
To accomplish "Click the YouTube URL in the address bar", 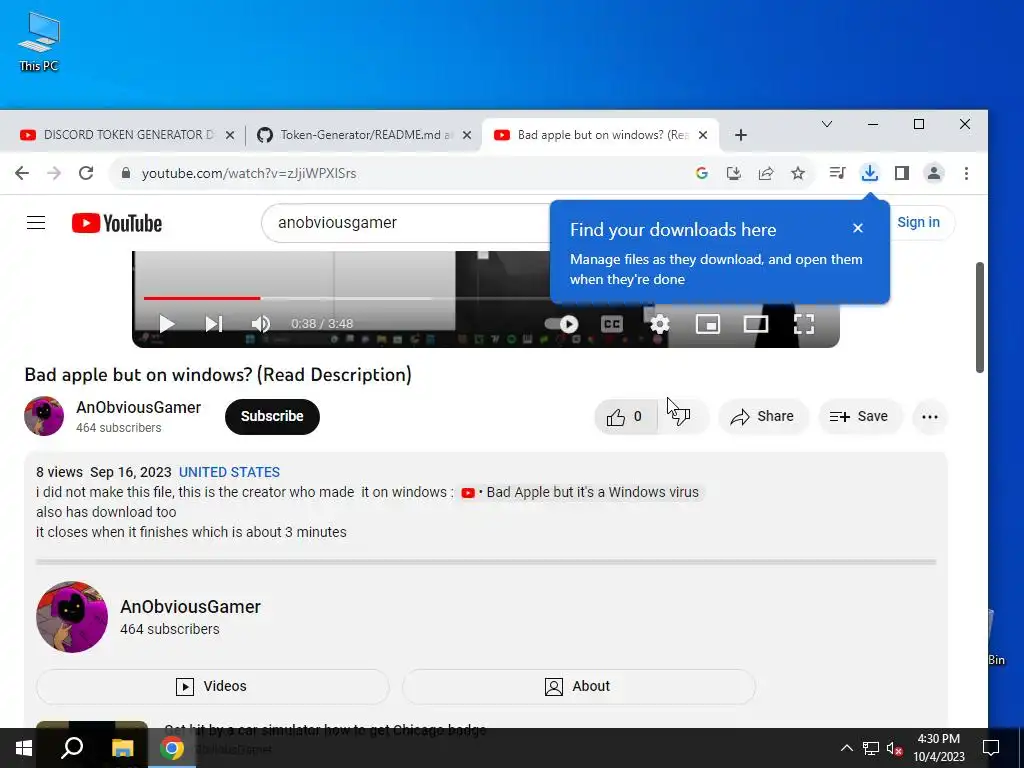I will pyautogui.click(x=249, y=173).
